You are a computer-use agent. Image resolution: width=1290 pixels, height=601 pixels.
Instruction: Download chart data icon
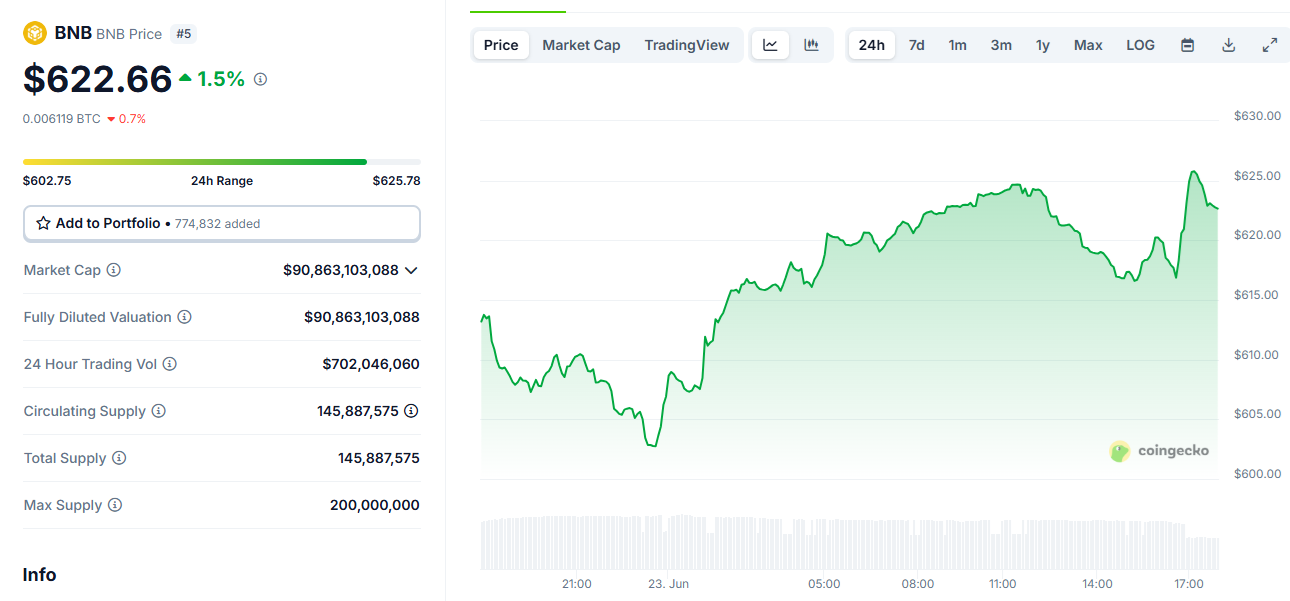tap(1228, 45)
